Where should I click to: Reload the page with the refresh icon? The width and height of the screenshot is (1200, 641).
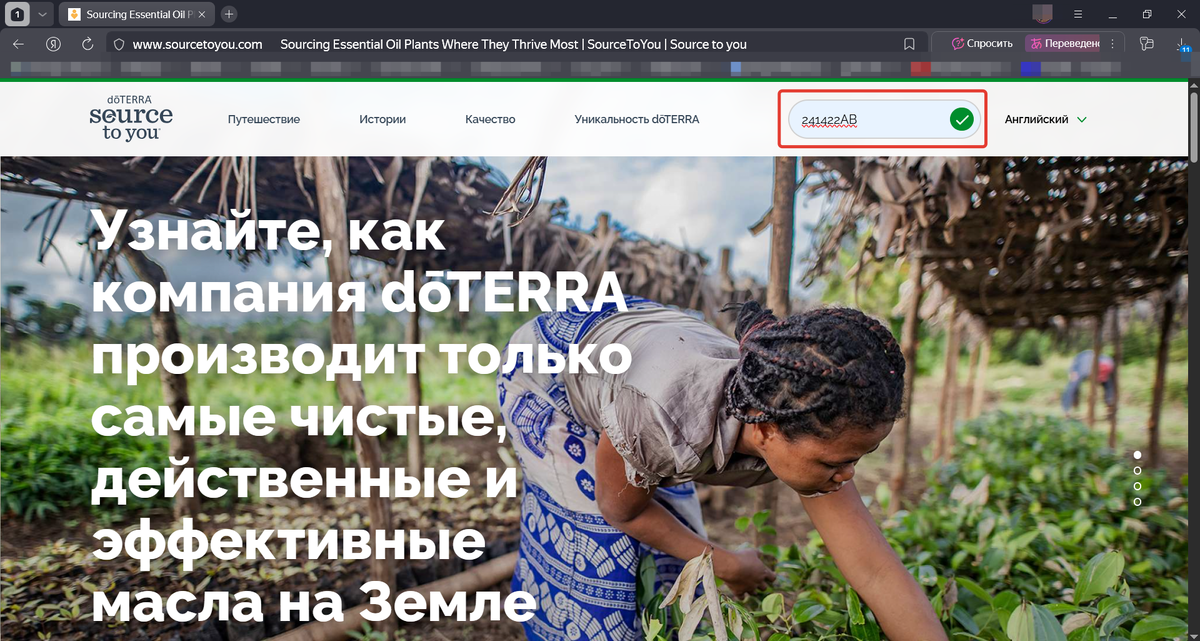click(x=87, y=44)
